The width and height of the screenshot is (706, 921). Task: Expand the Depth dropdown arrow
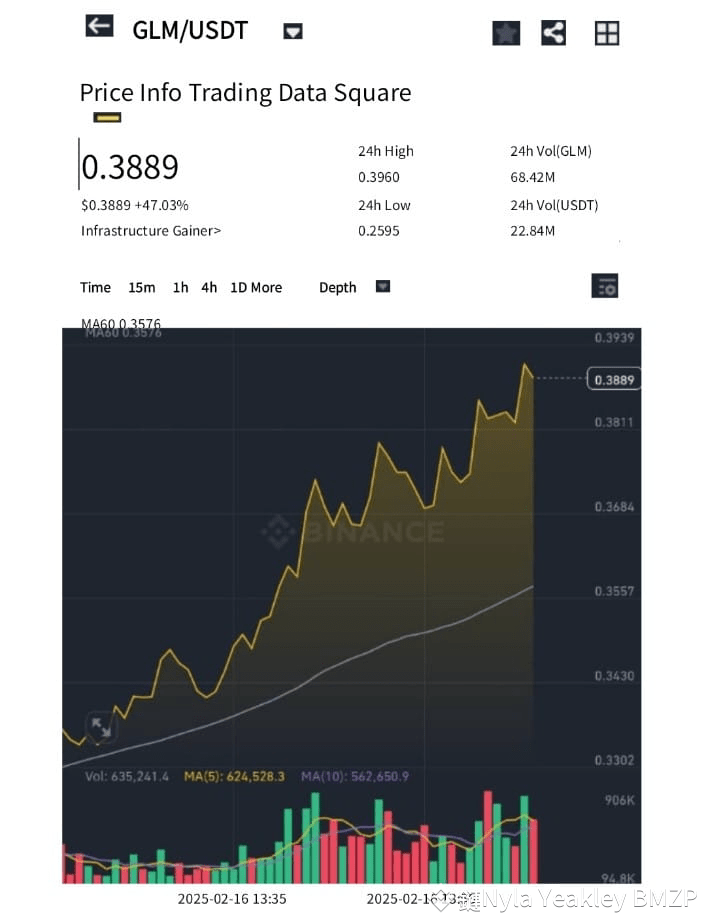tap(382, 285)
